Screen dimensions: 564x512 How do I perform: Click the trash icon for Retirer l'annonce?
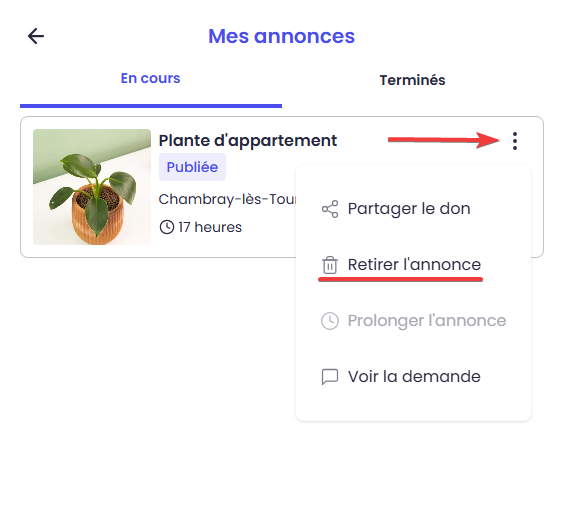330,265
